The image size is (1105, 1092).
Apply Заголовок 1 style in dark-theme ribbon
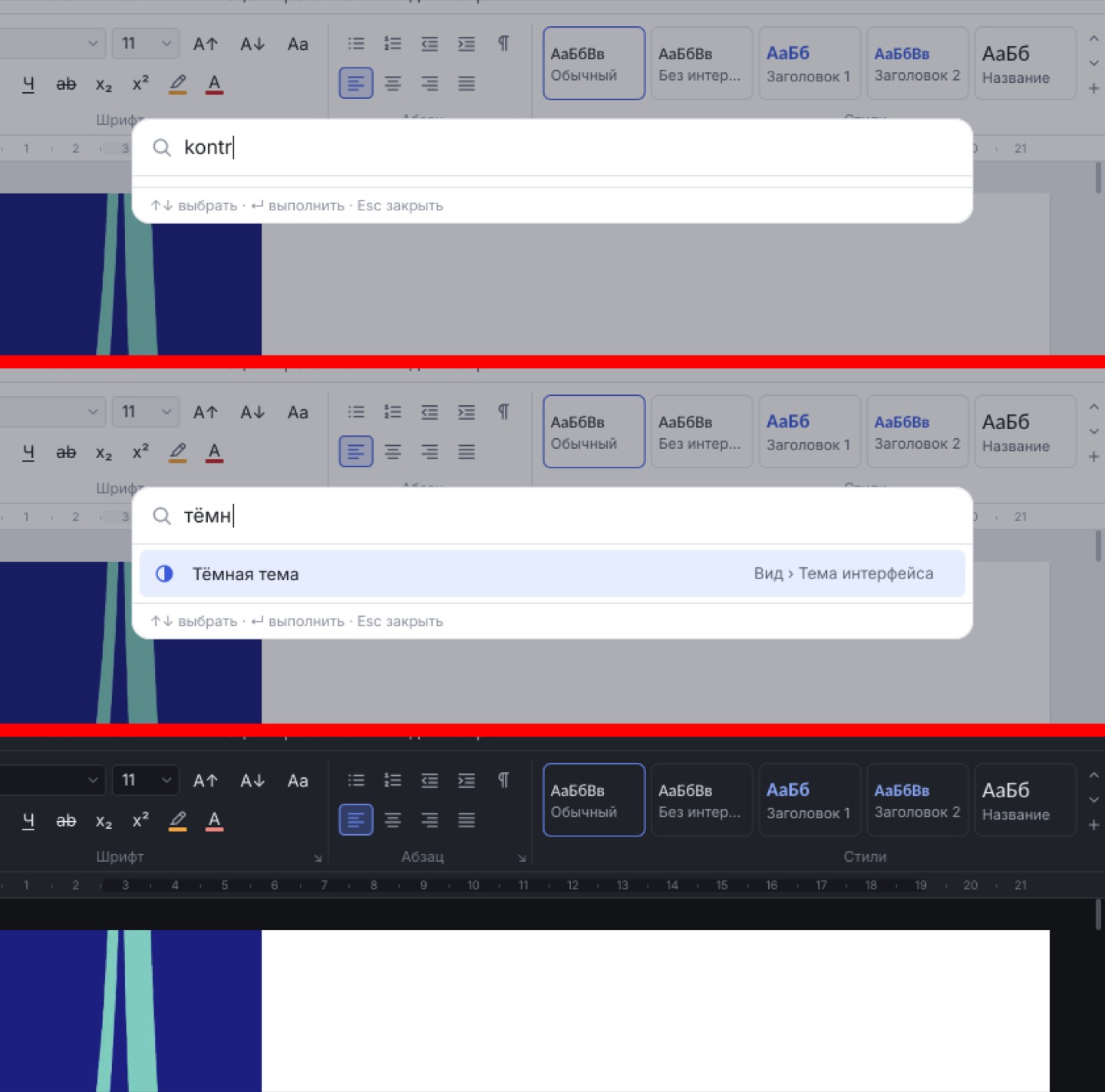810,800
